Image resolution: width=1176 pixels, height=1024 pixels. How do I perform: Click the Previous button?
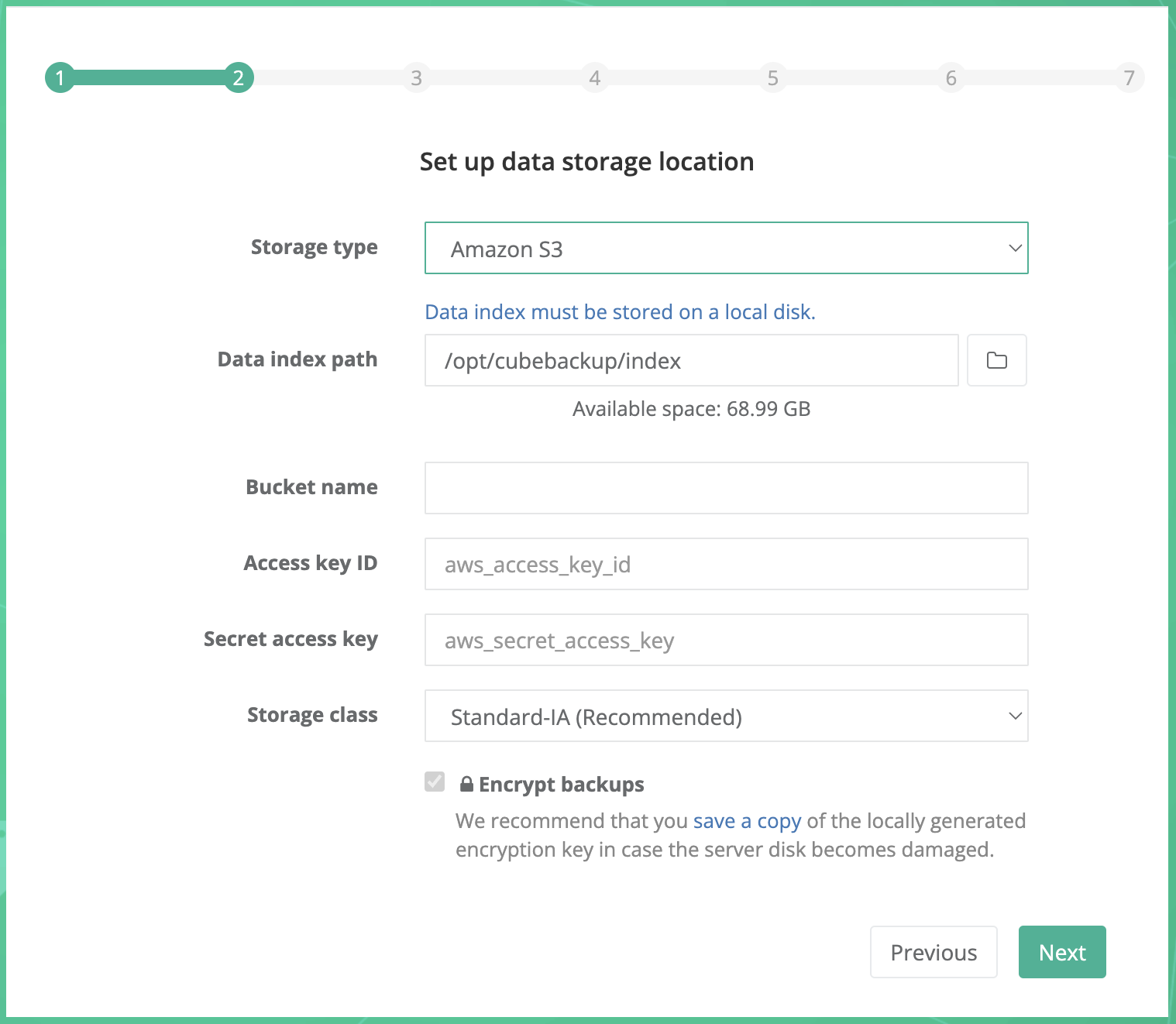(933, 952)
